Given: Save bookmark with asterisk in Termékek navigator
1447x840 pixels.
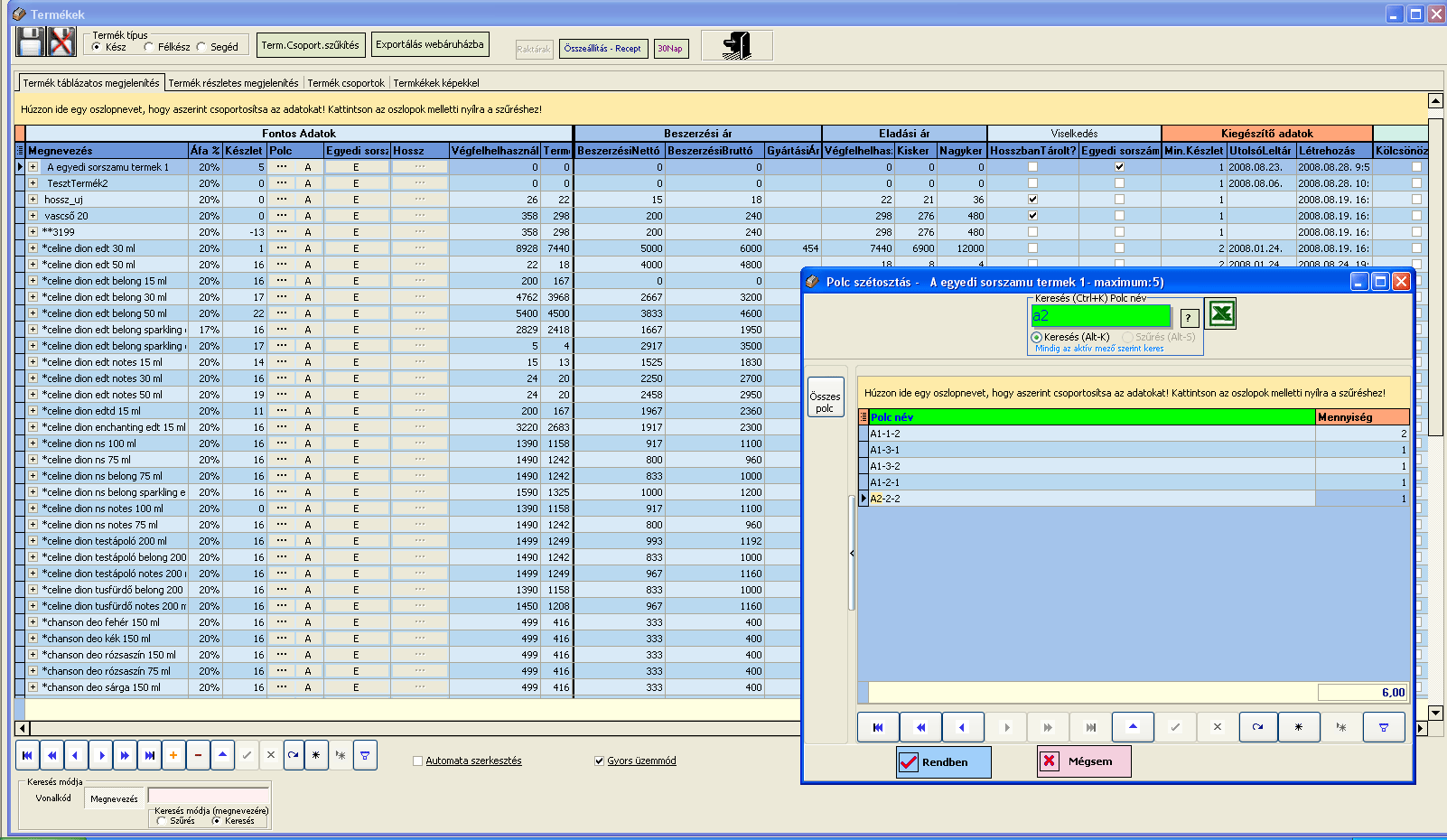Looking at the screenshot, I should click(x=316, y=755).
